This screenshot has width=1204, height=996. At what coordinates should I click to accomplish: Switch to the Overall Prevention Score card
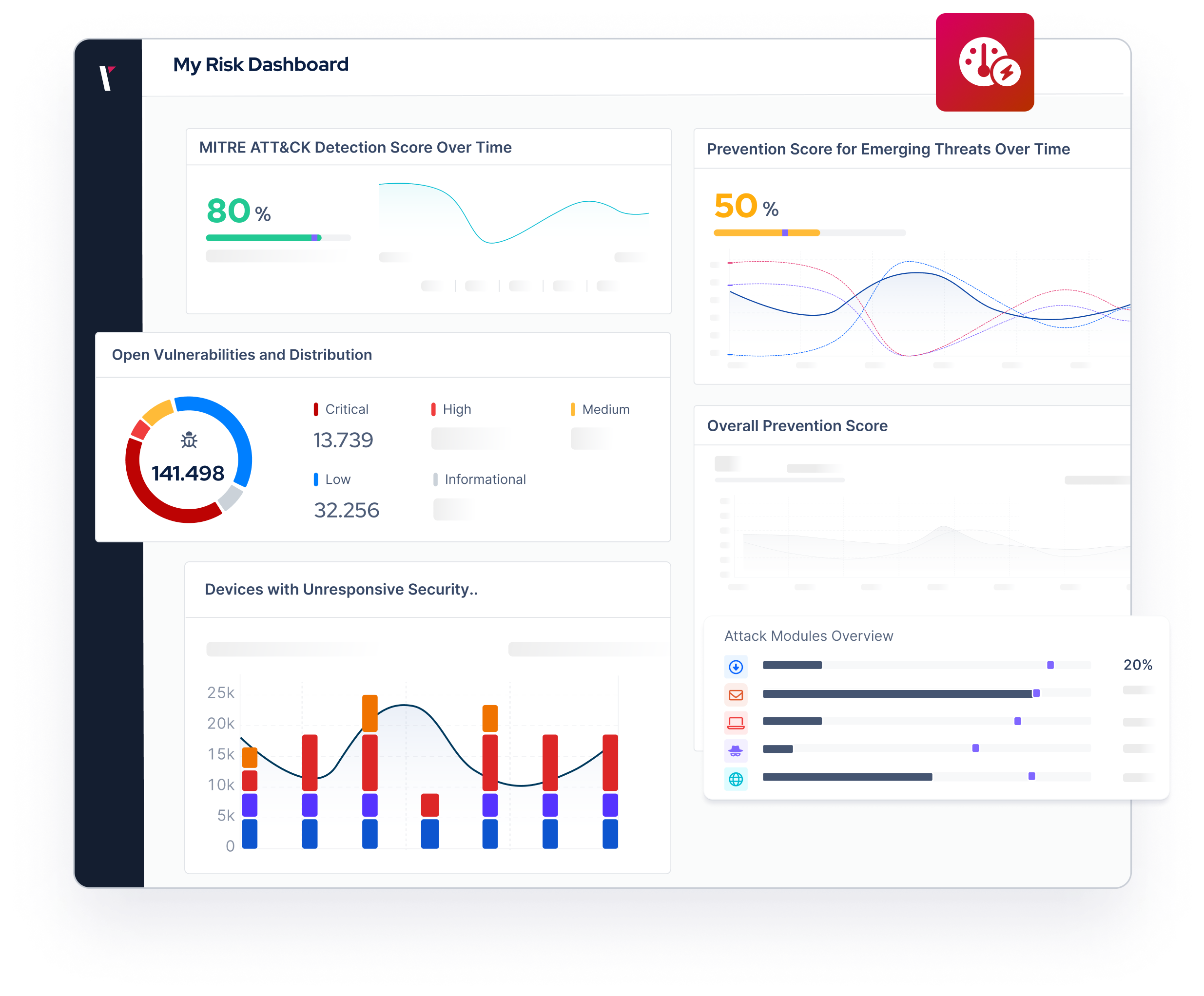[797, 426]
